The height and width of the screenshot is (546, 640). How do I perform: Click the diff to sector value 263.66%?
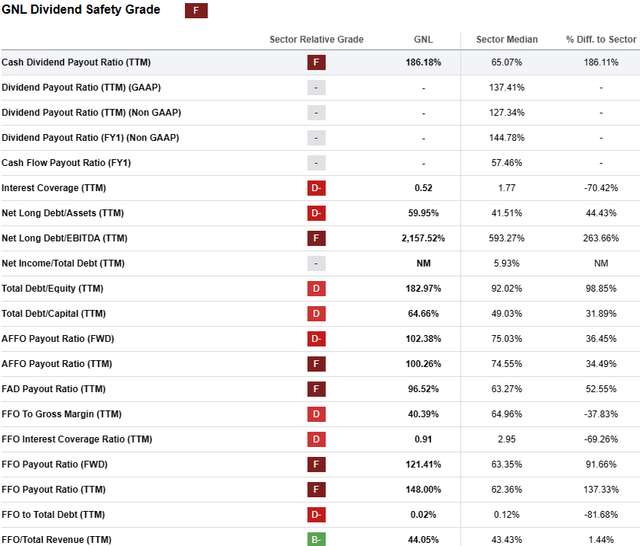601,238
